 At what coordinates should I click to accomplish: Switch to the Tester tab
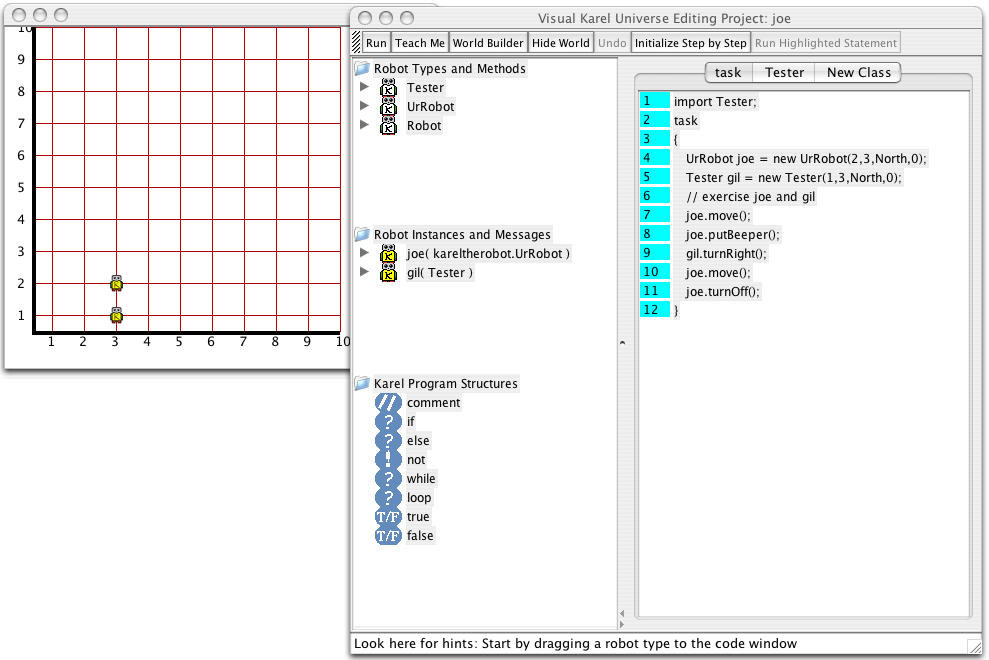[784, 72]
